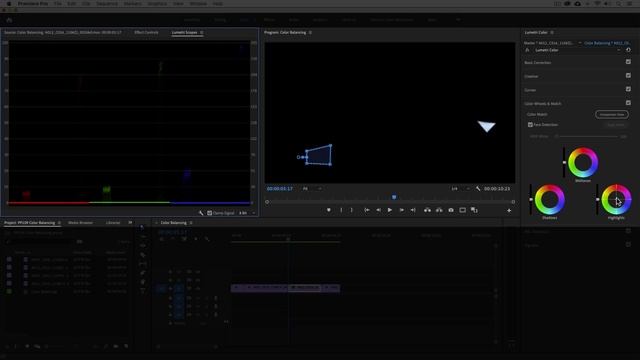640x360 pixels.
Task: Play the Program monitor sequence
Action: tap(390, 210)
